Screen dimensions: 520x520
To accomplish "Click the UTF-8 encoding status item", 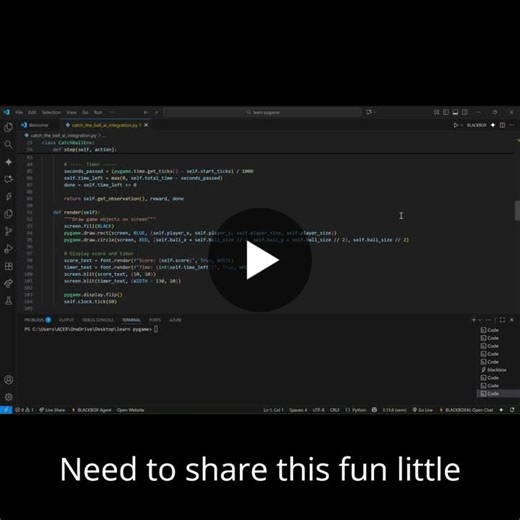I will (318, 410).
